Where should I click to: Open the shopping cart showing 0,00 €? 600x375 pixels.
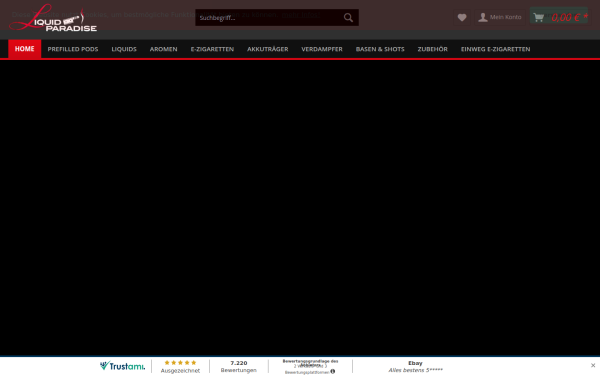tap(559, 17)
